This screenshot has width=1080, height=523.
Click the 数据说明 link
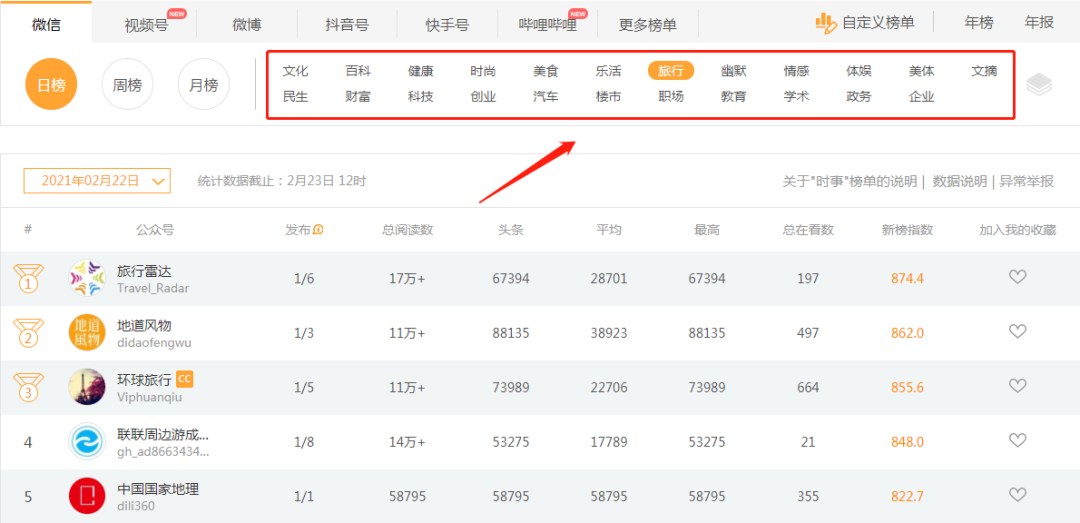pos(959,181)
